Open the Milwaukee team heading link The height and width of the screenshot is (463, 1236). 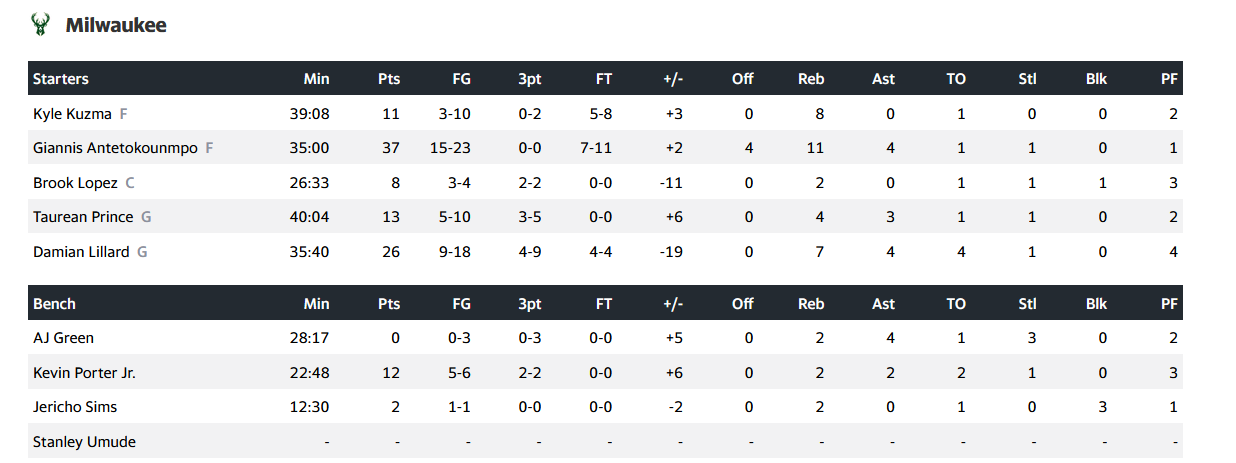coord(116,25)
